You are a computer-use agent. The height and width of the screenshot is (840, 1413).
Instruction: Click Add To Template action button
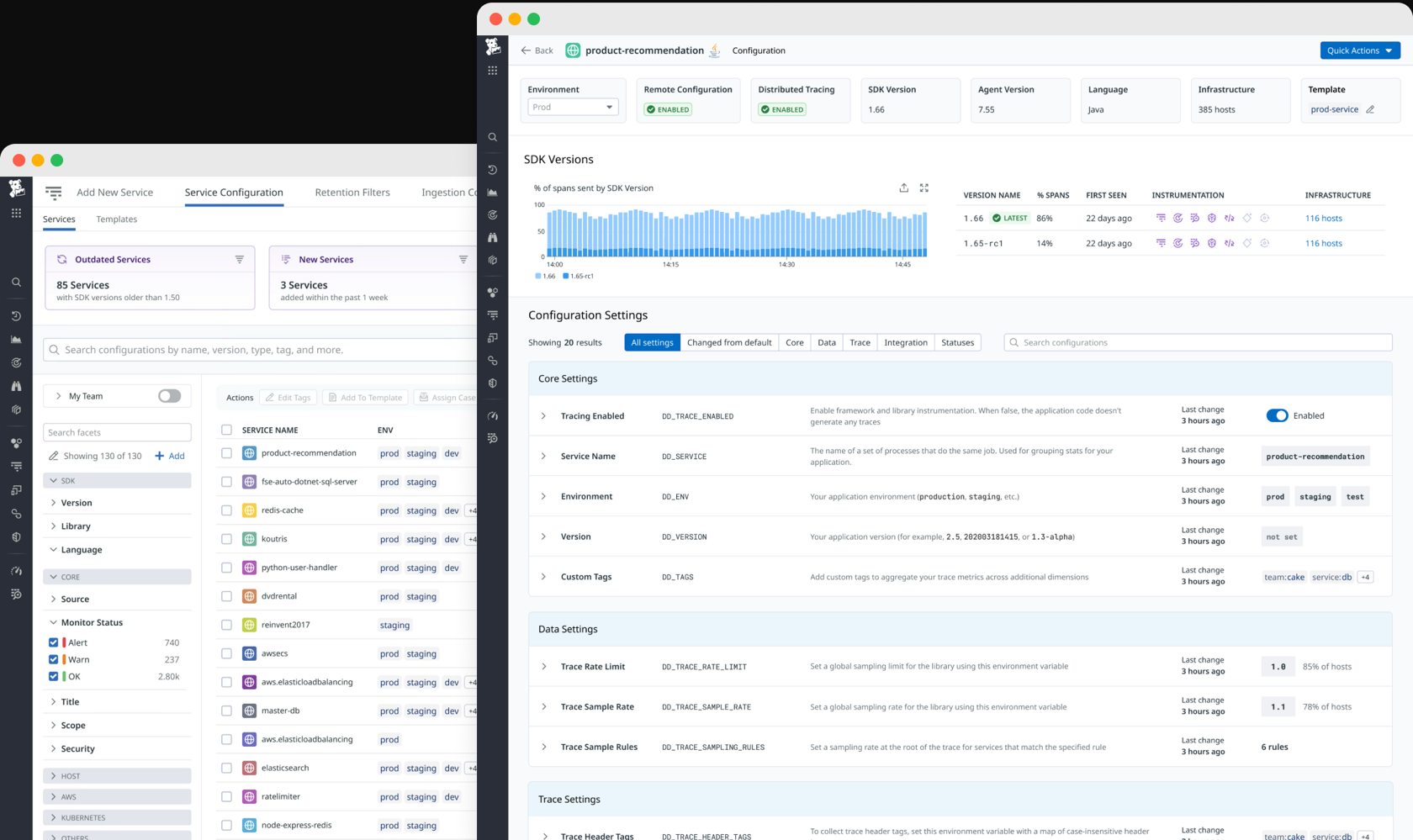(365, 398)
